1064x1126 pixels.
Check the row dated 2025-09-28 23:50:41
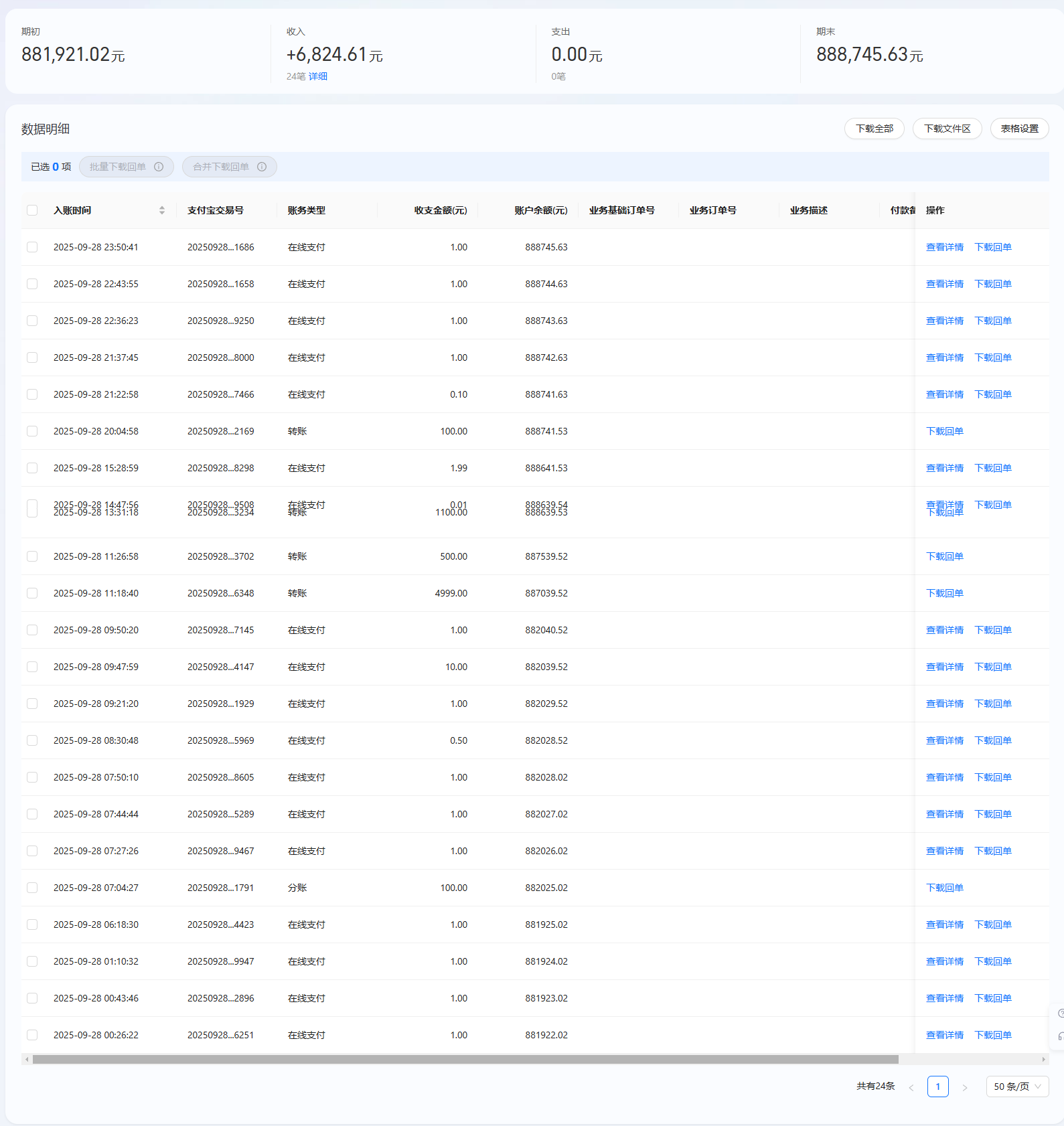(32, 247)
